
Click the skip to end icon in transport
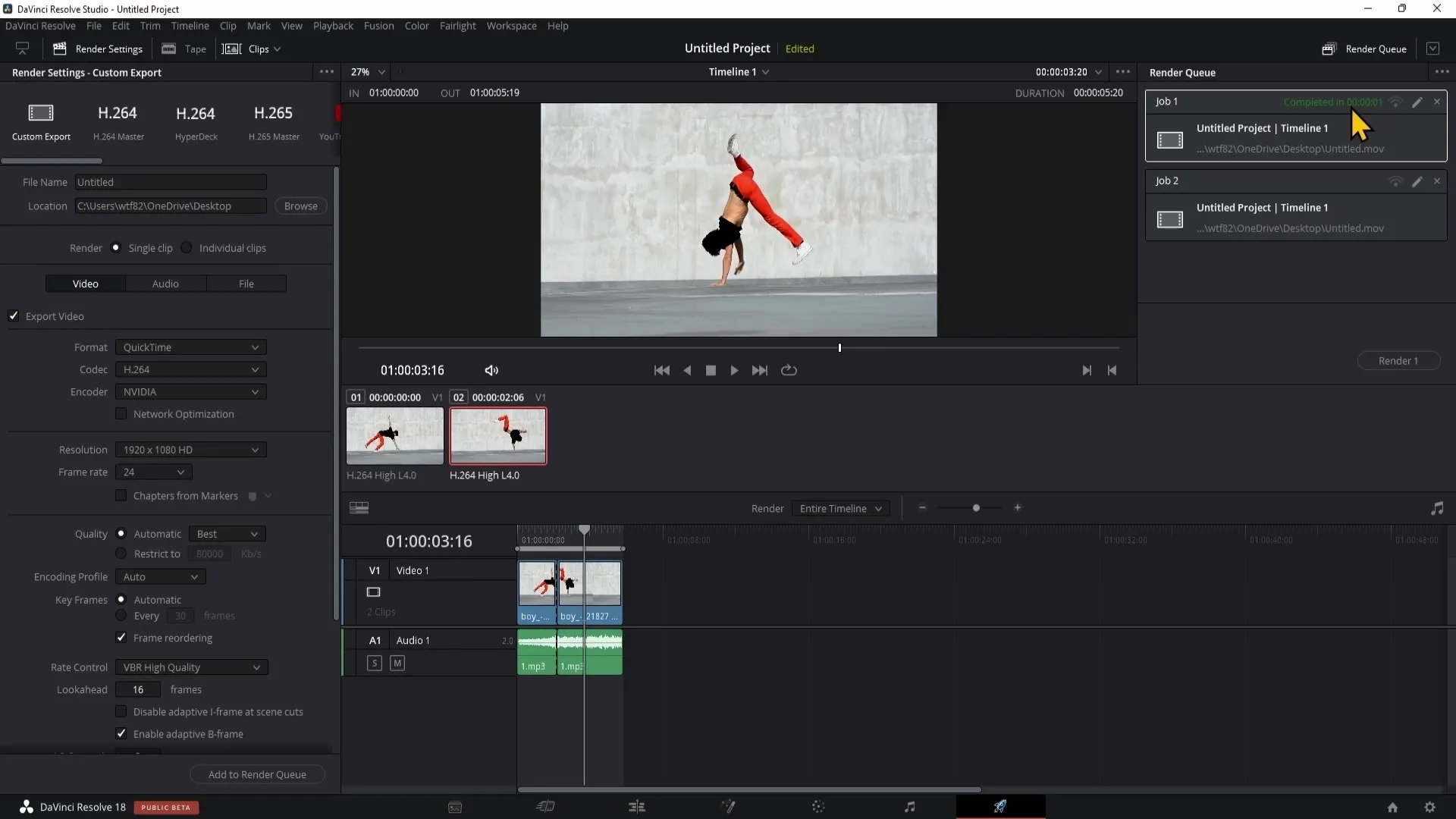(760, 370)
